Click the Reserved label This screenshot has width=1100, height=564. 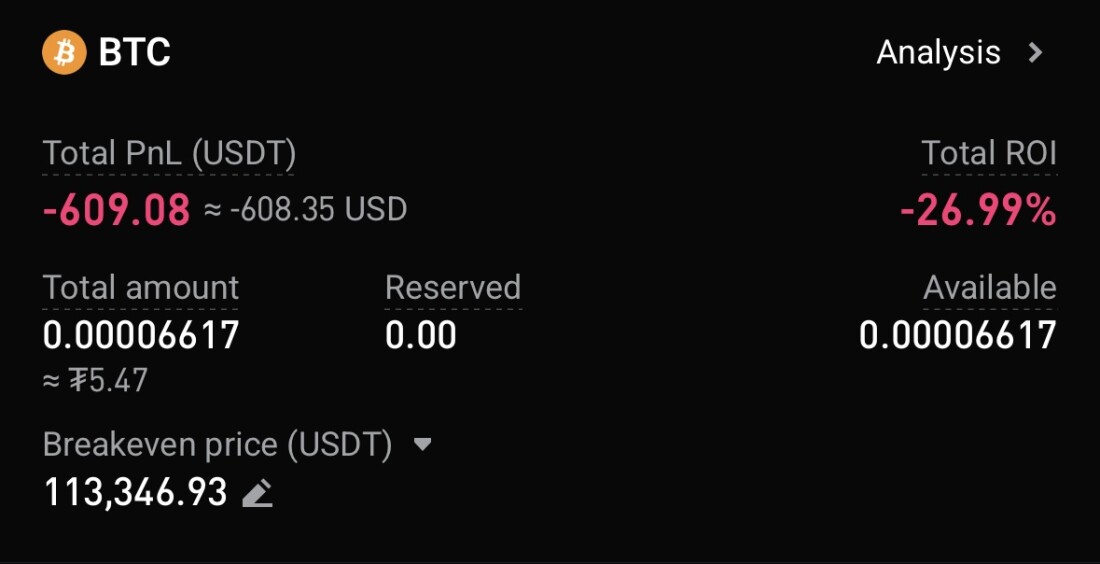pos(453,288)
